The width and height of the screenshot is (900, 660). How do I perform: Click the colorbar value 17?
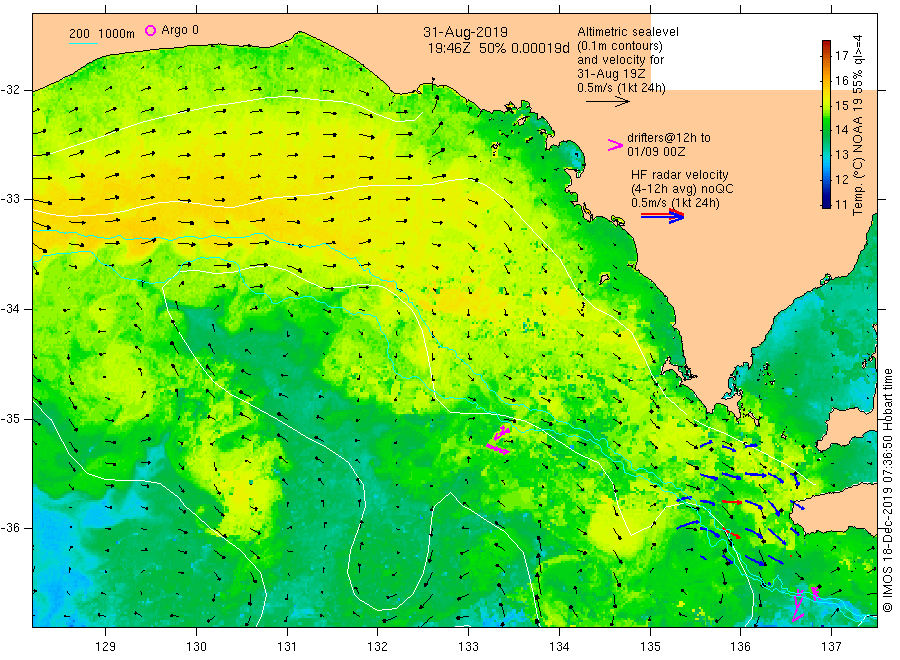tap(841, 56)
